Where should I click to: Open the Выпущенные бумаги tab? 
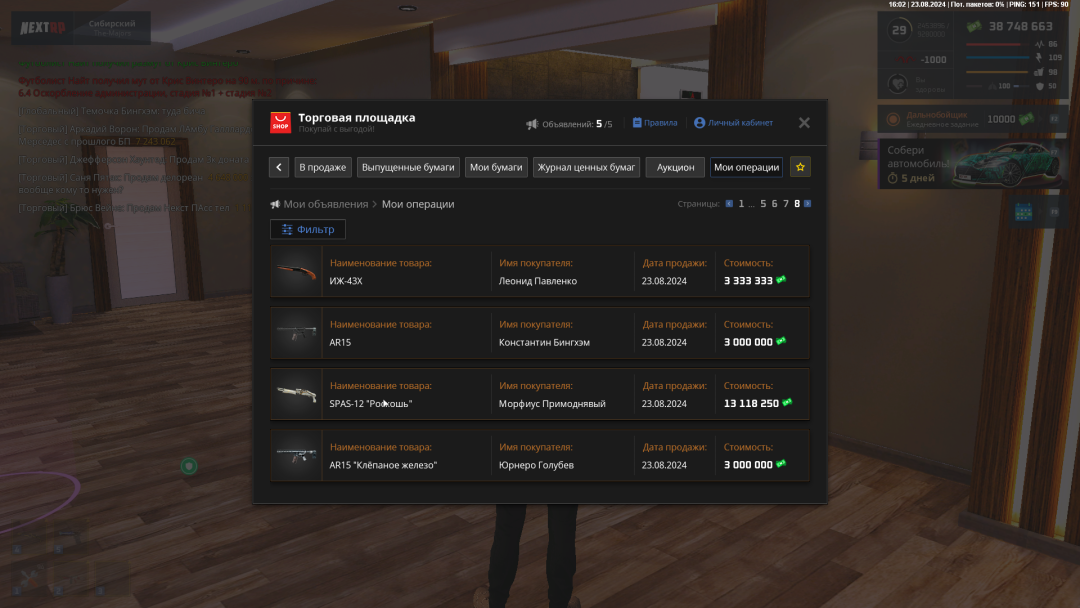[408, 167]
